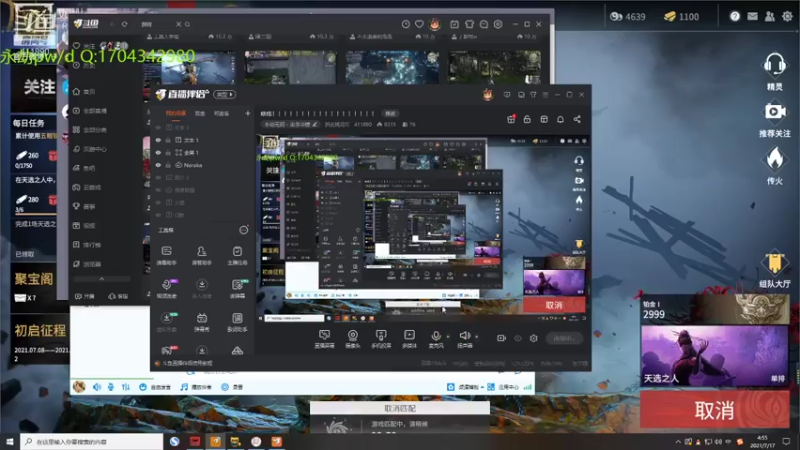Open the room manager assistant tool icon
This screenshot has width=800, height=450.
pos(202,252)
